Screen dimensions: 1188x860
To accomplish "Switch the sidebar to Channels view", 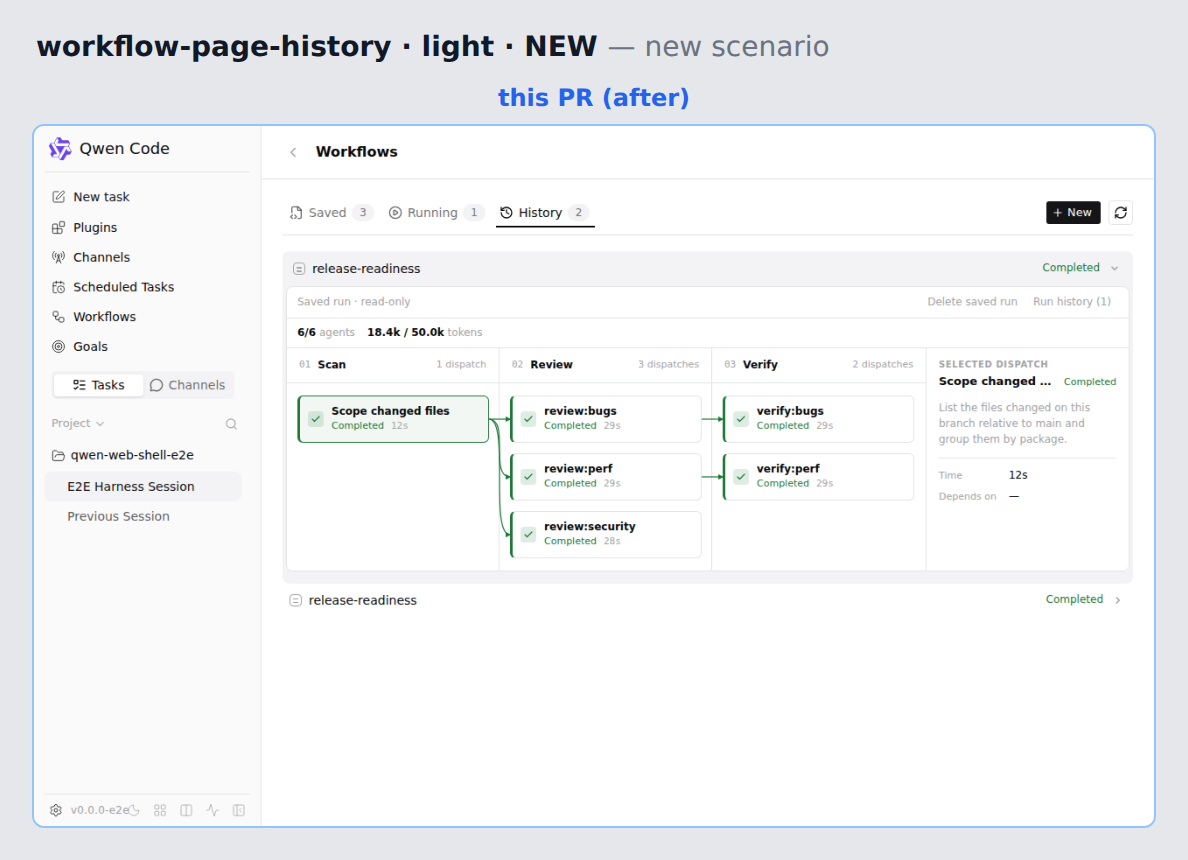I will coord(188,385).
